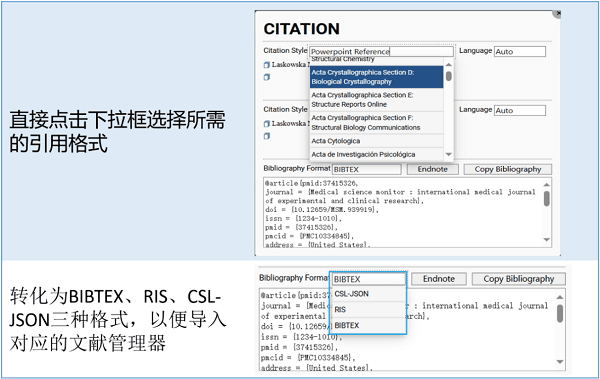Select RIS from the format dropdown
600x379 pixels.
click(x=368, y=309)
